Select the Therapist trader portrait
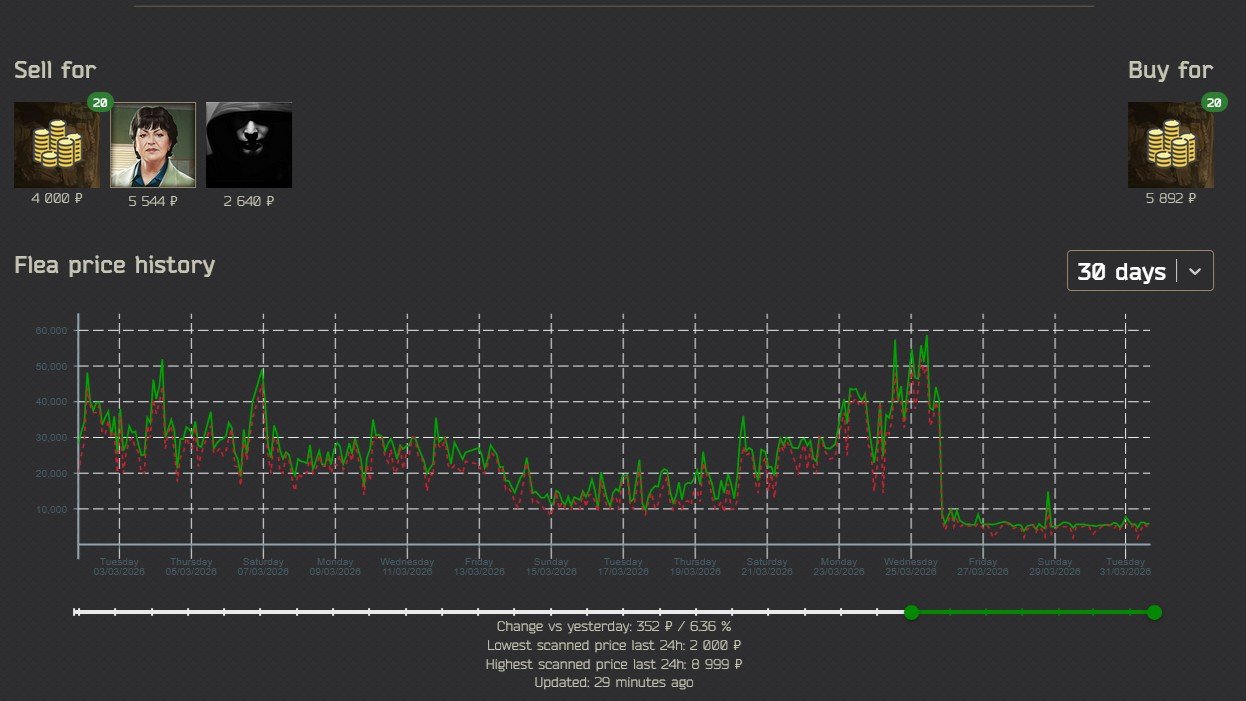Viewport: 1246px width, 701px height. tap(152, 145)
